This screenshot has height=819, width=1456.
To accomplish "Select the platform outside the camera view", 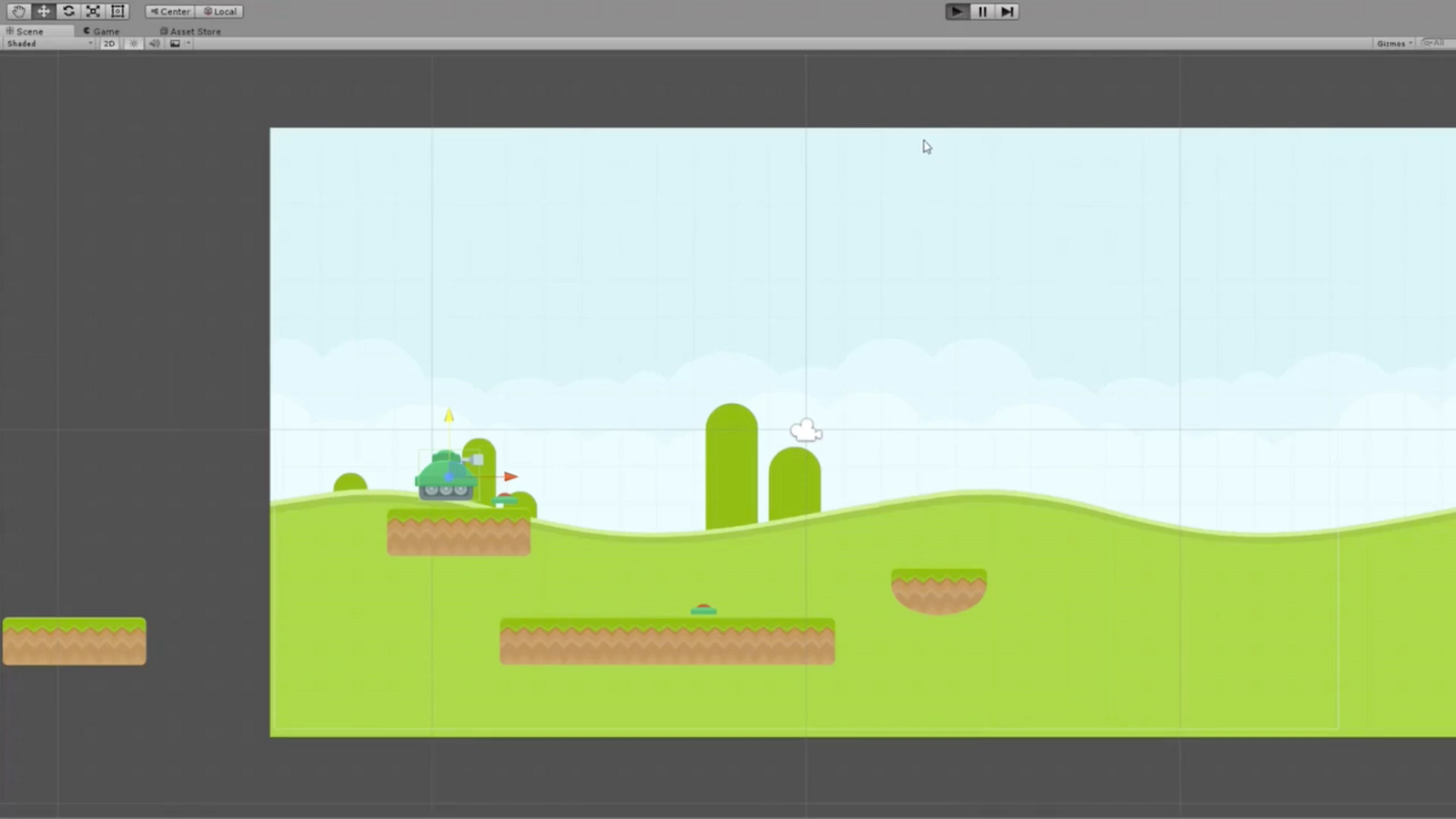I will [x=74, y=642].
